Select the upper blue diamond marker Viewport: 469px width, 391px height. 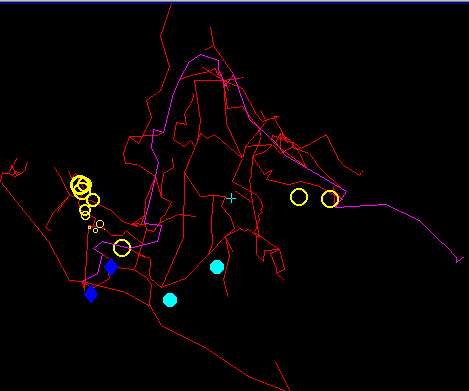[x=111, y=267]
